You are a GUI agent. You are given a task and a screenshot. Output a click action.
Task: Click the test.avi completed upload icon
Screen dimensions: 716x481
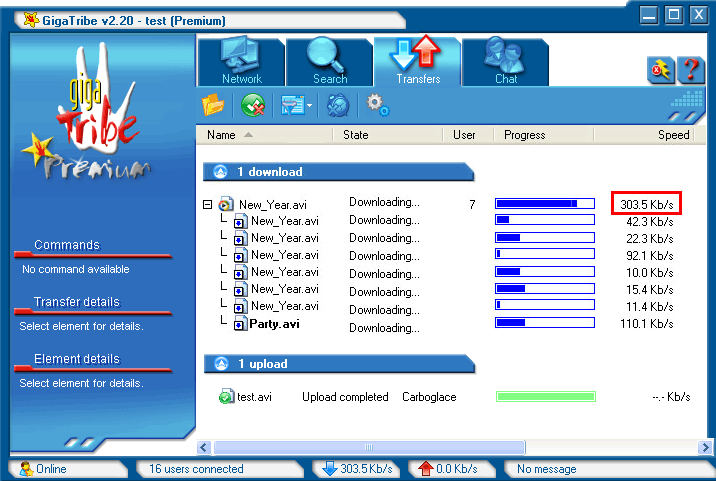tap(226, 396)
